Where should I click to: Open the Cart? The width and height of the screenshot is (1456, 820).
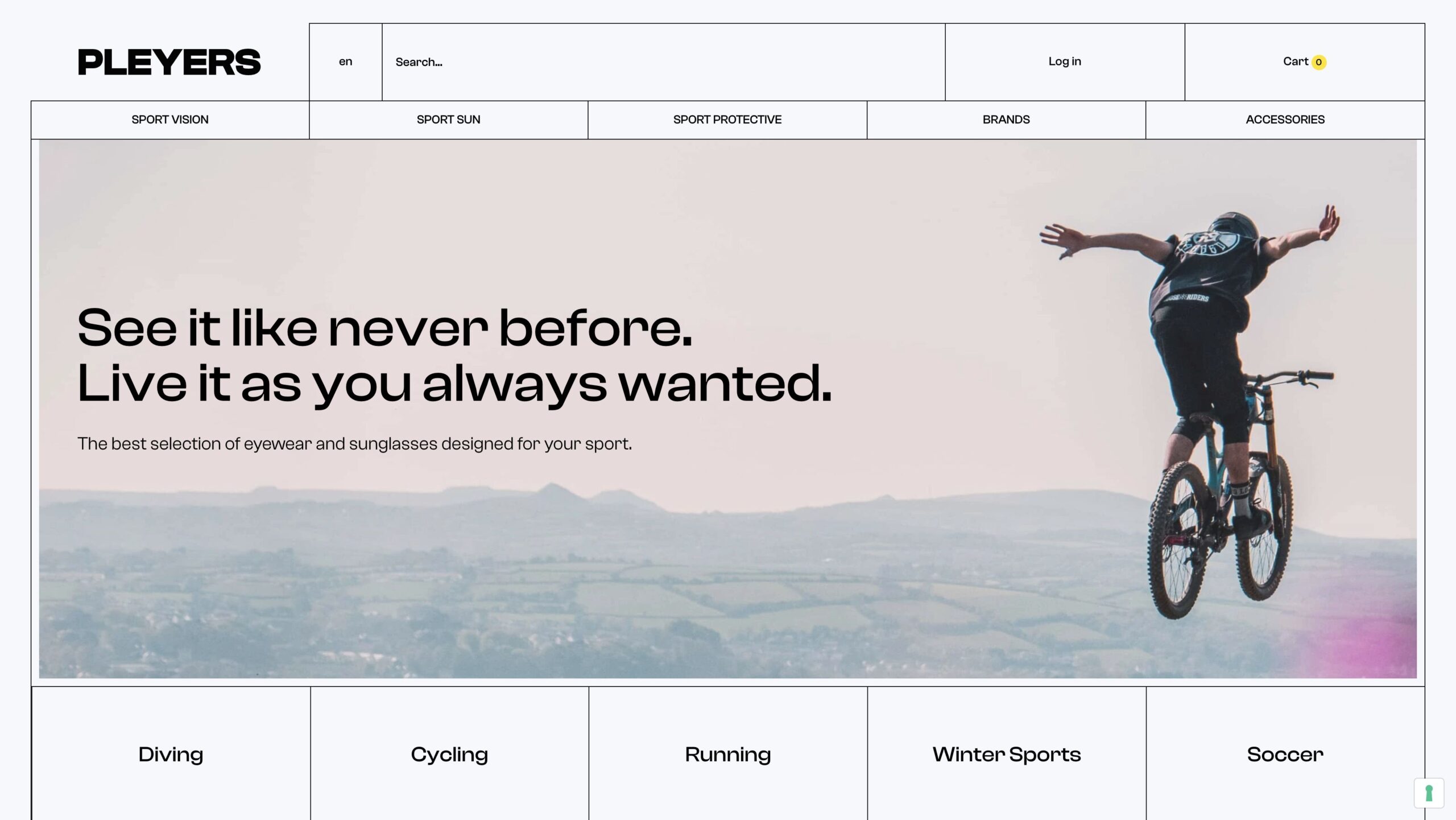[1305, 62]
